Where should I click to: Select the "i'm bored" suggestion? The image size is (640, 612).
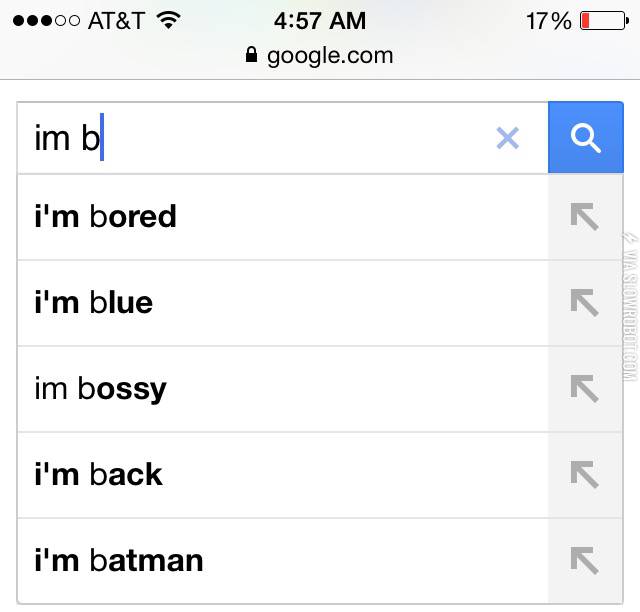106,217
